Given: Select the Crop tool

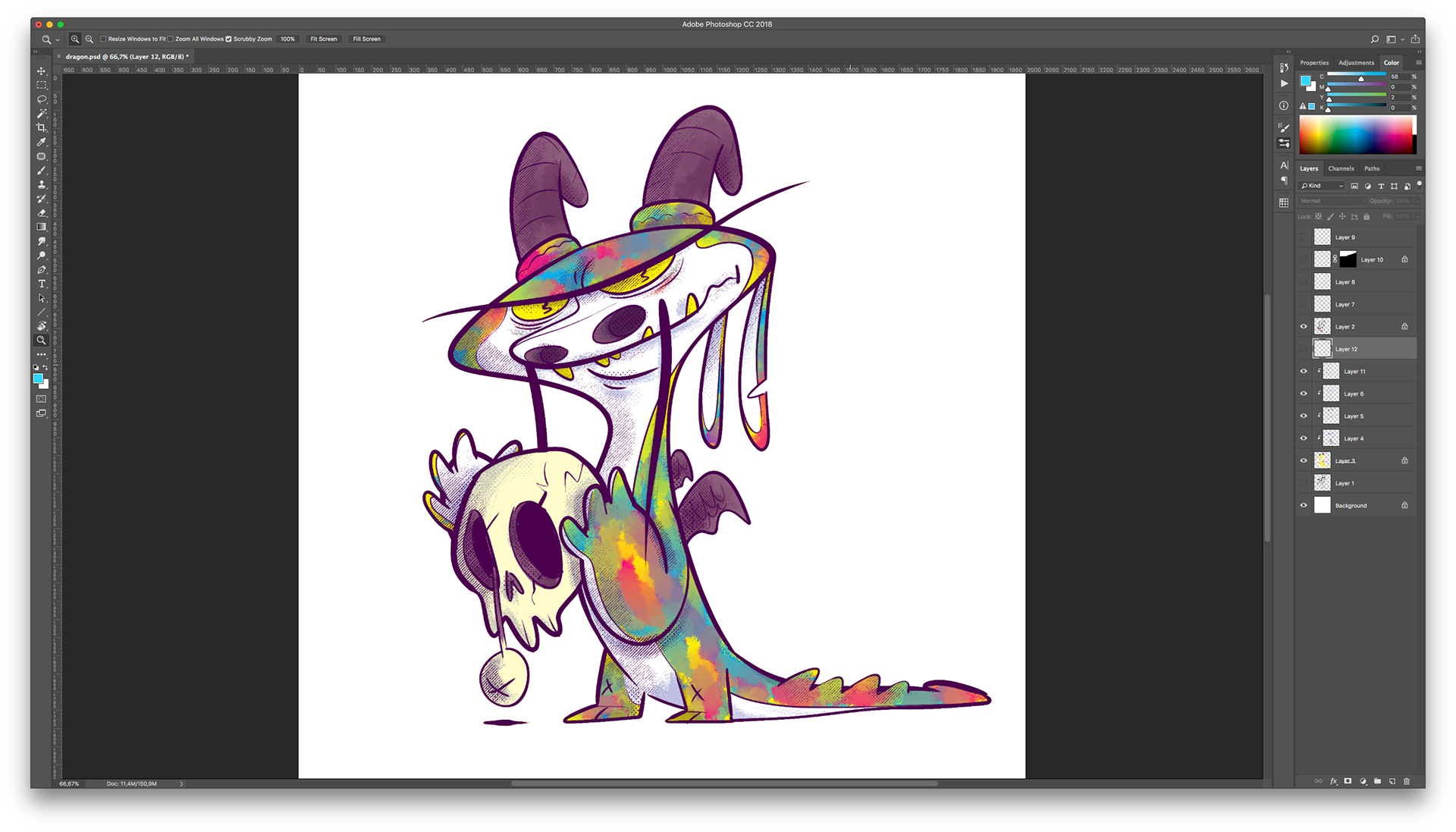Looking at the screenshot, I should tap(42, 127).
